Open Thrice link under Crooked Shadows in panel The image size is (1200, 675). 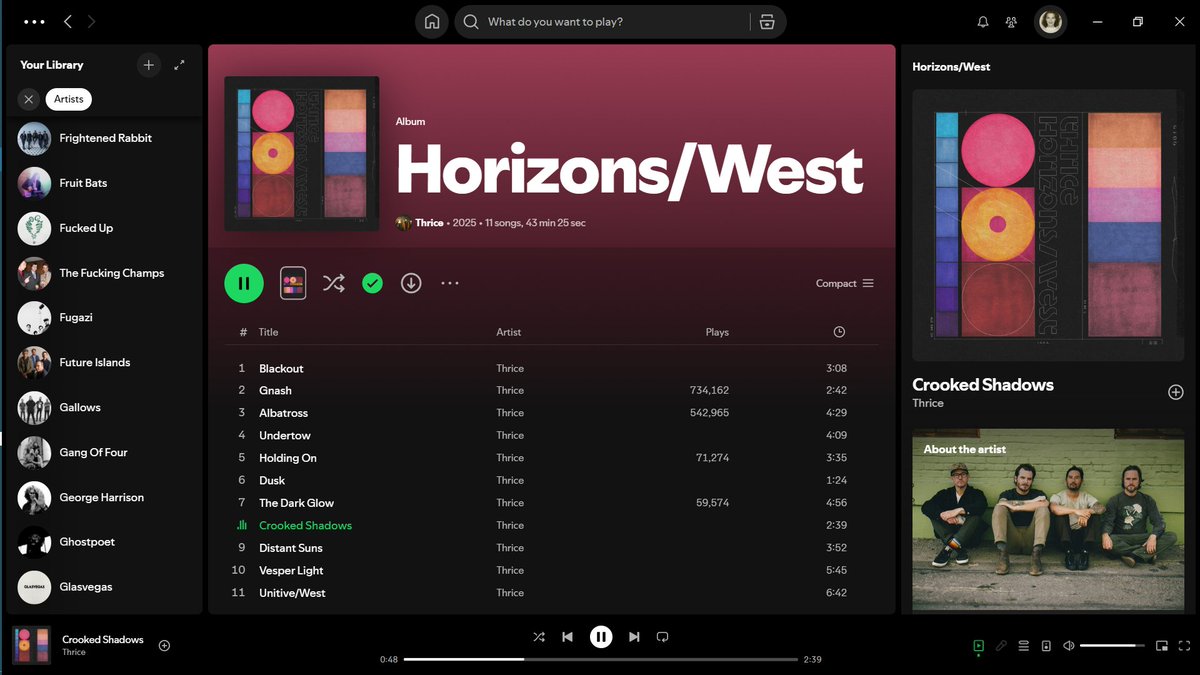pos(928,403)
